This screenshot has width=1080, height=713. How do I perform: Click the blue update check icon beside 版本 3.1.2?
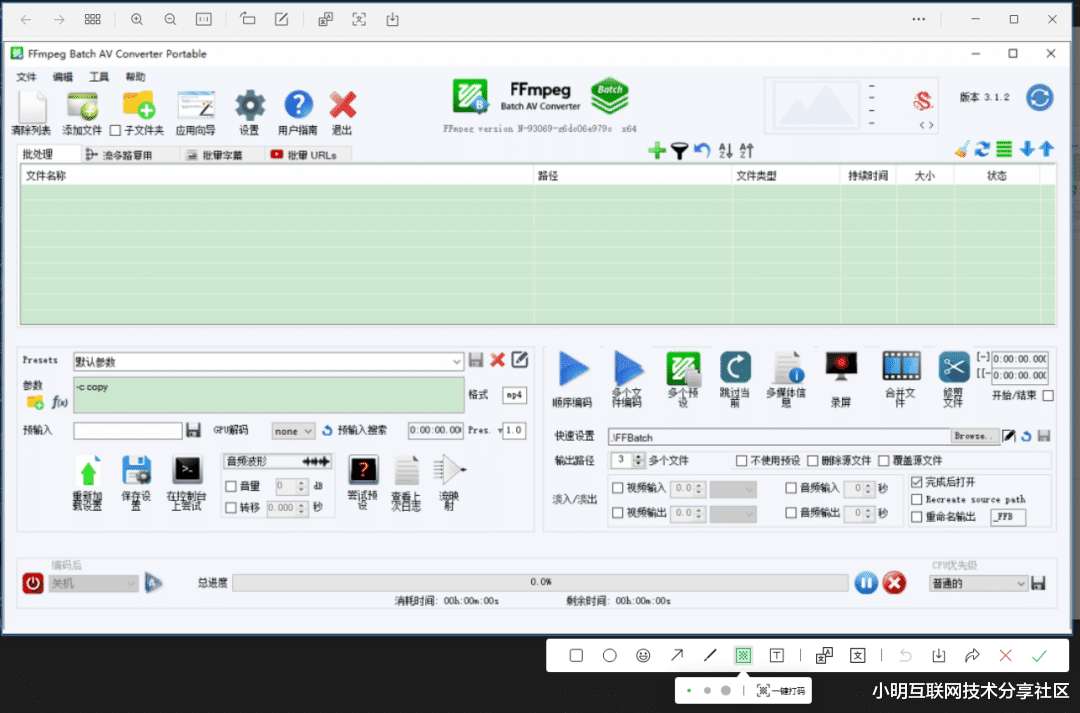pyautogui.click(x=1039, y=98)
